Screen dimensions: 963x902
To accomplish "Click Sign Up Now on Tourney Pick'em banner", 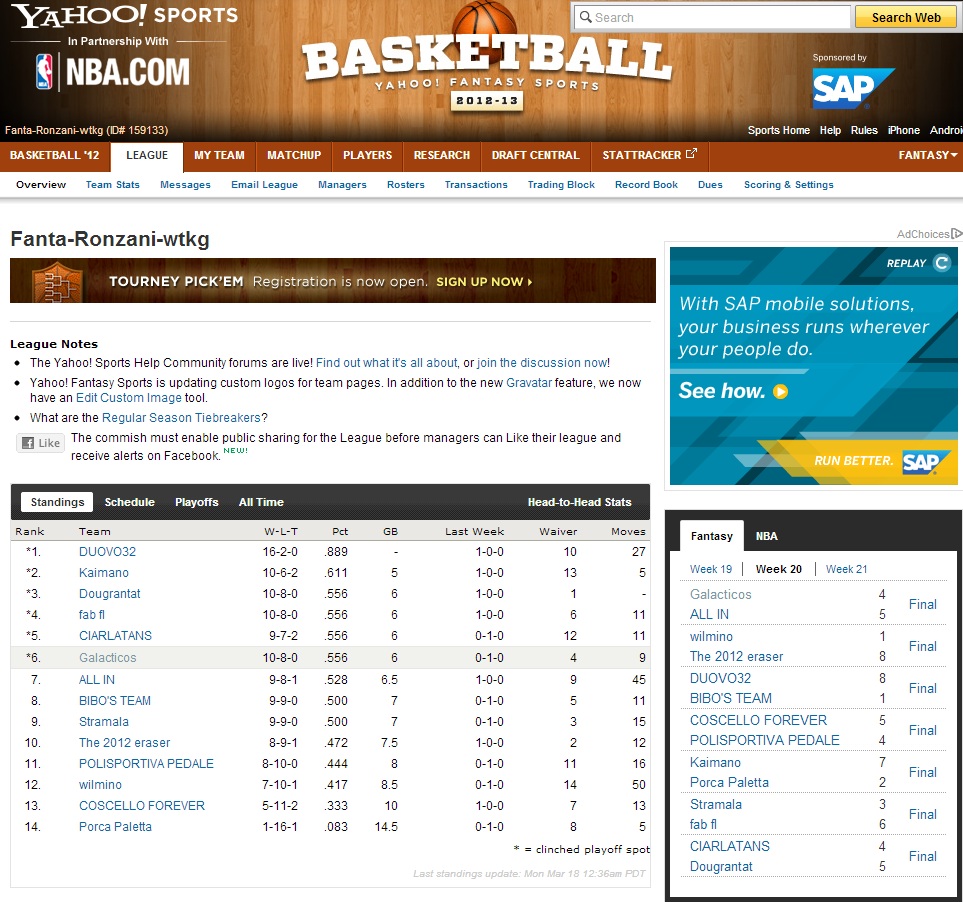I will click(484, 282).
